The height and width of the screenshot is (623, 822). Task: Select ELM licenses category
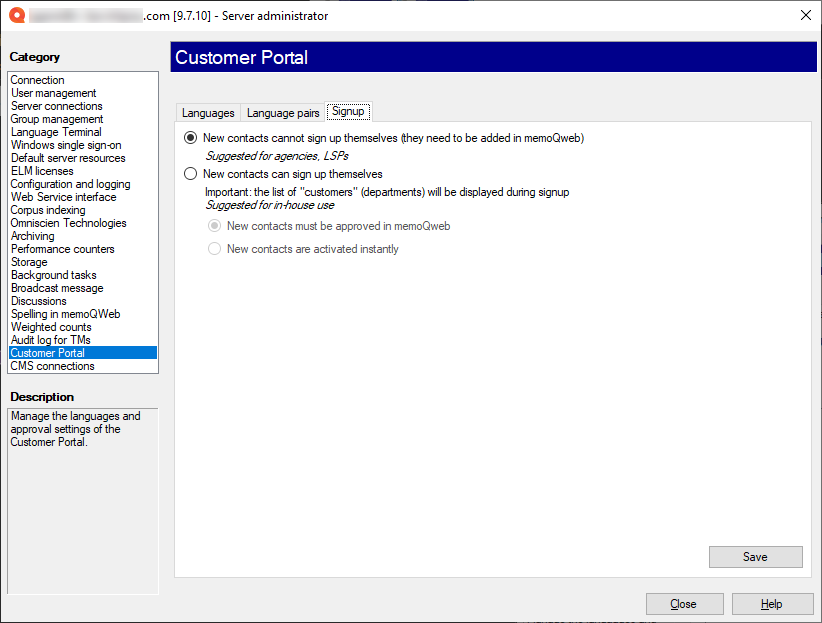point(42,171)
